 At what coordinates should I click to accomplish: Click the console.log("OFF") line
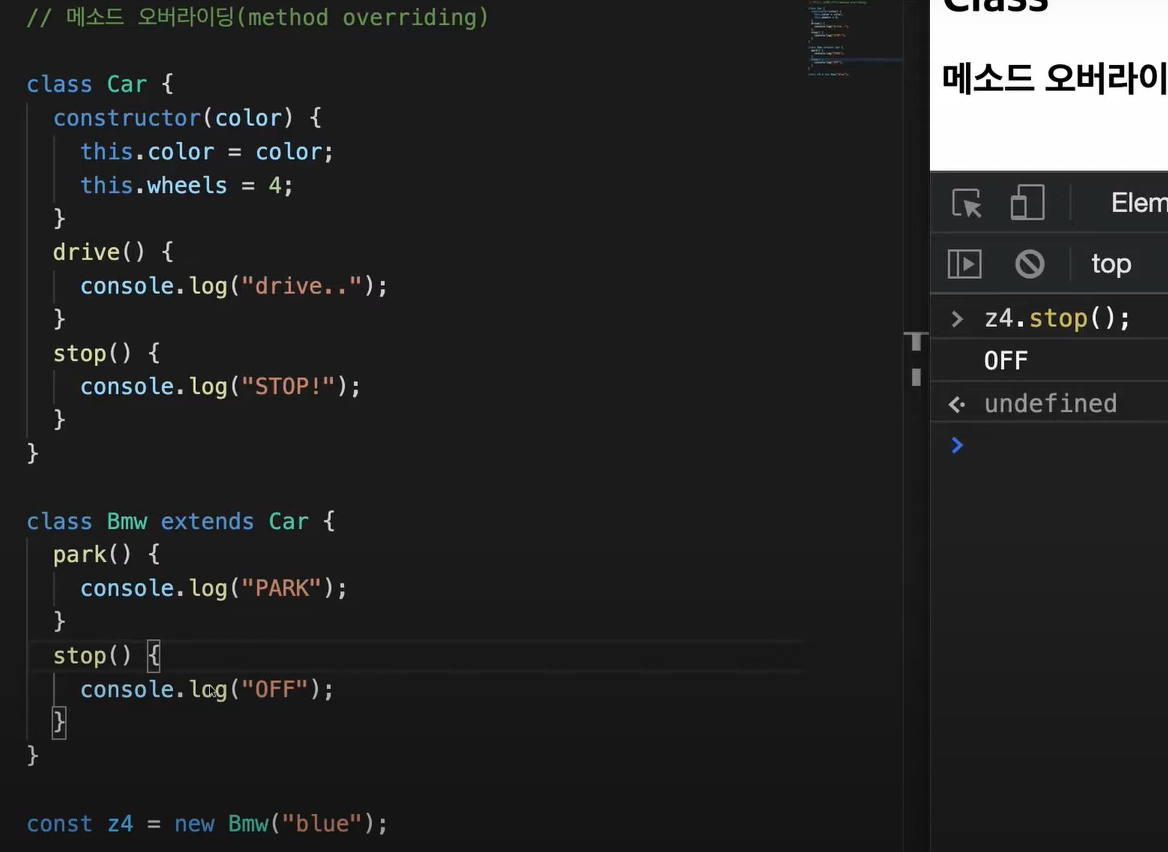[207, 690]
